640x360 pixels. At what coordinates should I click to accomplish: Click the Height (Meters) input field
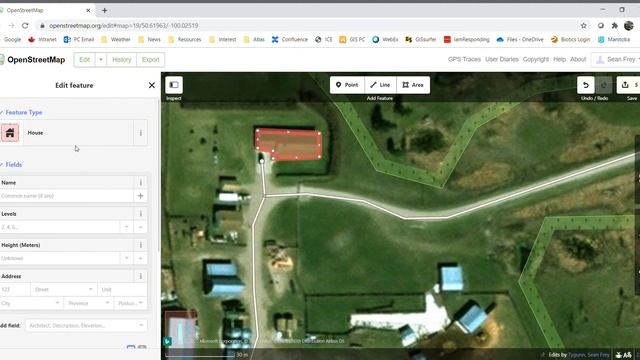click(x=60, y=258)
